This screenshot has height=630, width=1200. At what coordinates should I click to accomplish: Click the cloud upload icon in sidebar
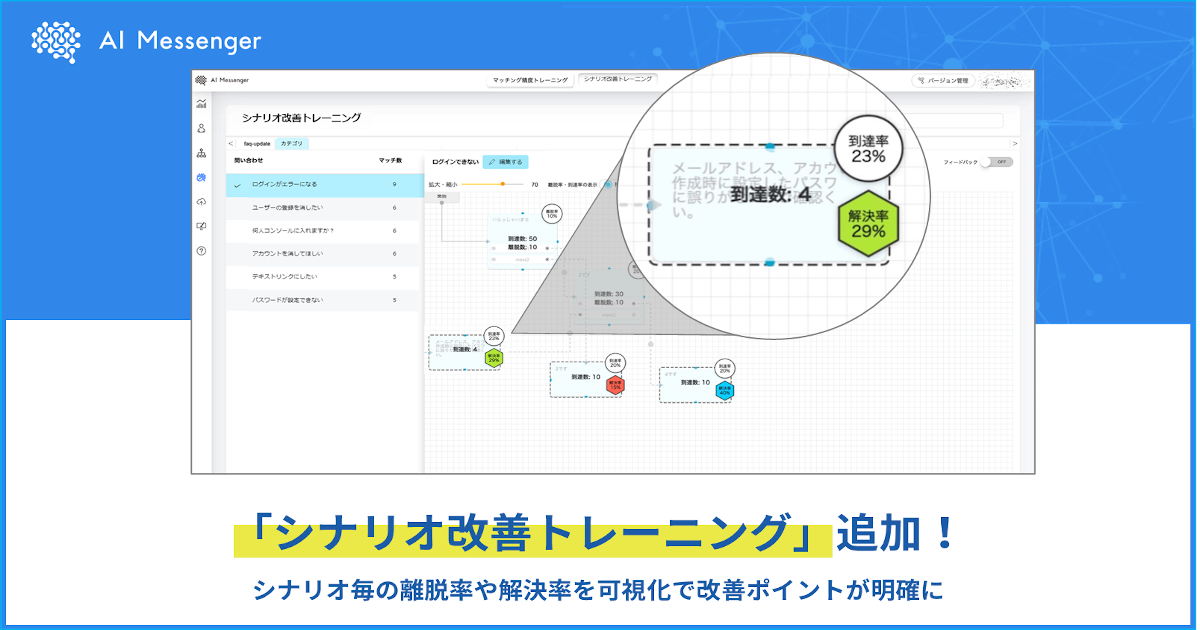(x=201, y=202)
